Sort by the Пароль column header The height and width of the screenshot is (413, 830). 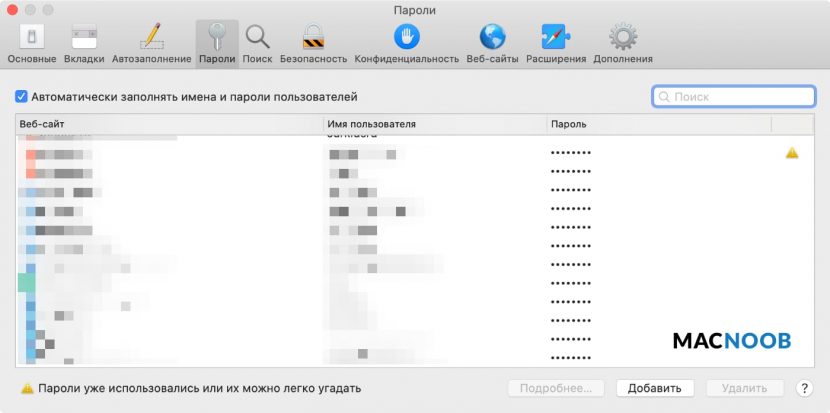pyautogui.click(x=657, y=124)
